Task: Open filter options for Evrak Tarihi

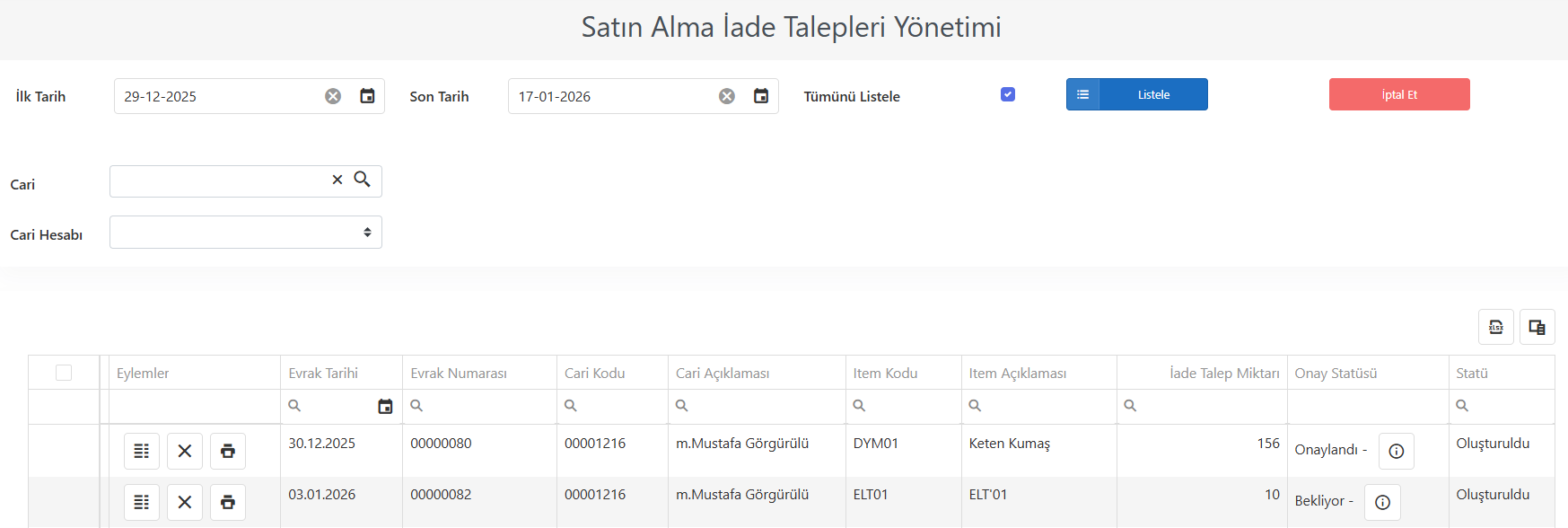Action: (294, 406)
